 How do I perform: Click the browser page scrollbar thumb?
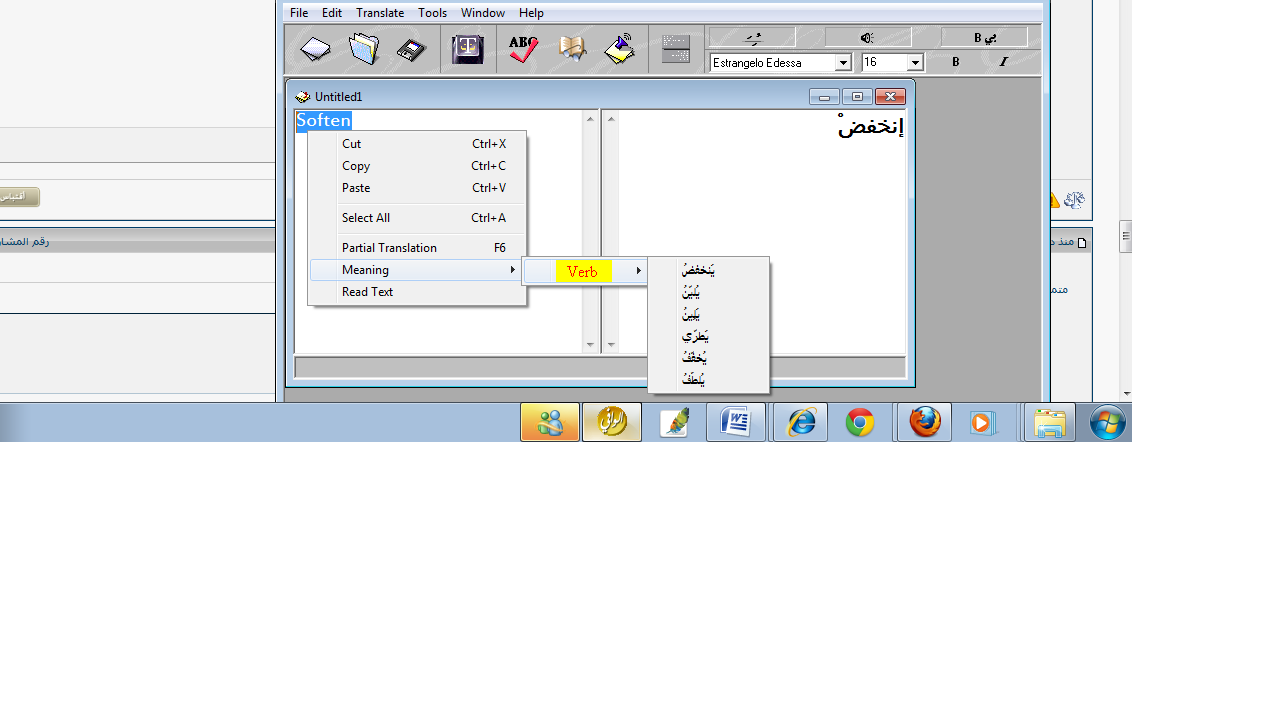tap(1125, 237)
